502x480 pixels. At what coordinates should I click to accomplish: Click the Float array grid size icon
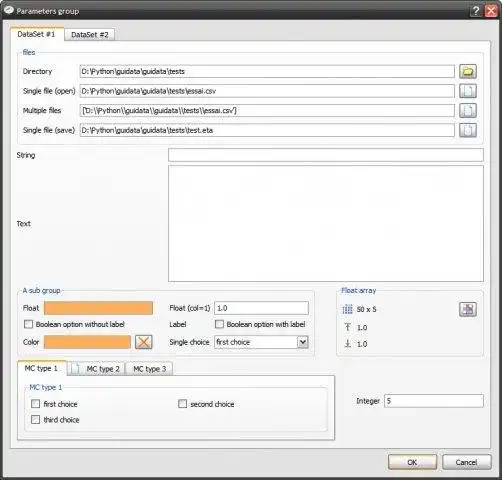pos(347,309)
